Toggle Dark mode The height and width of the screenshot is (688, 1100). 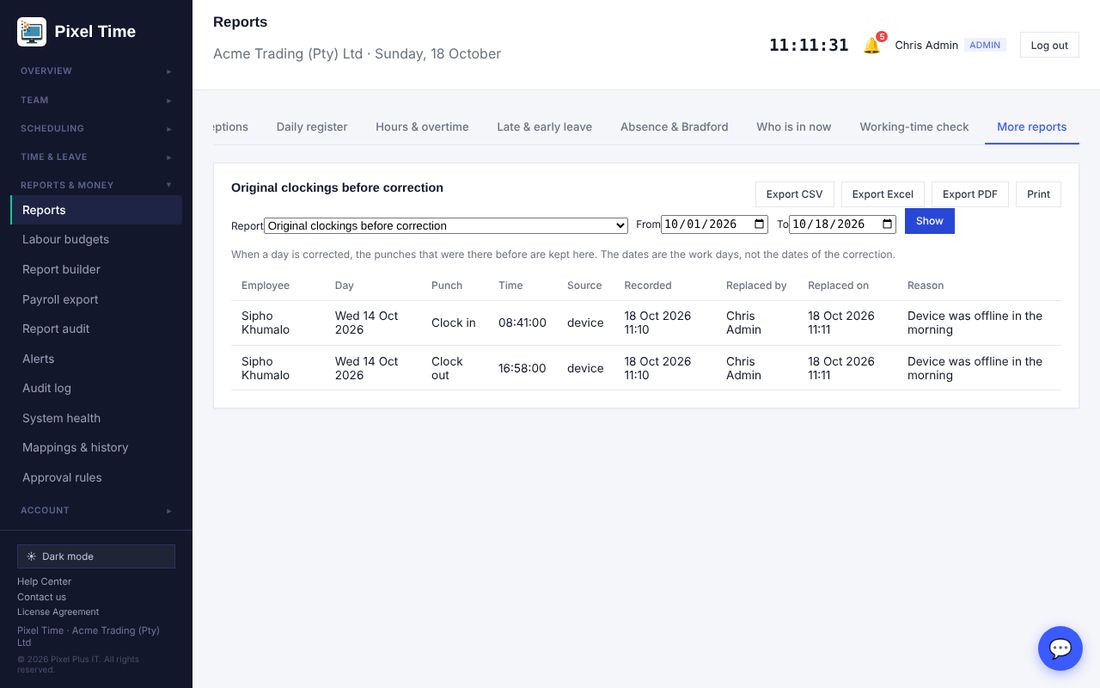96,556
